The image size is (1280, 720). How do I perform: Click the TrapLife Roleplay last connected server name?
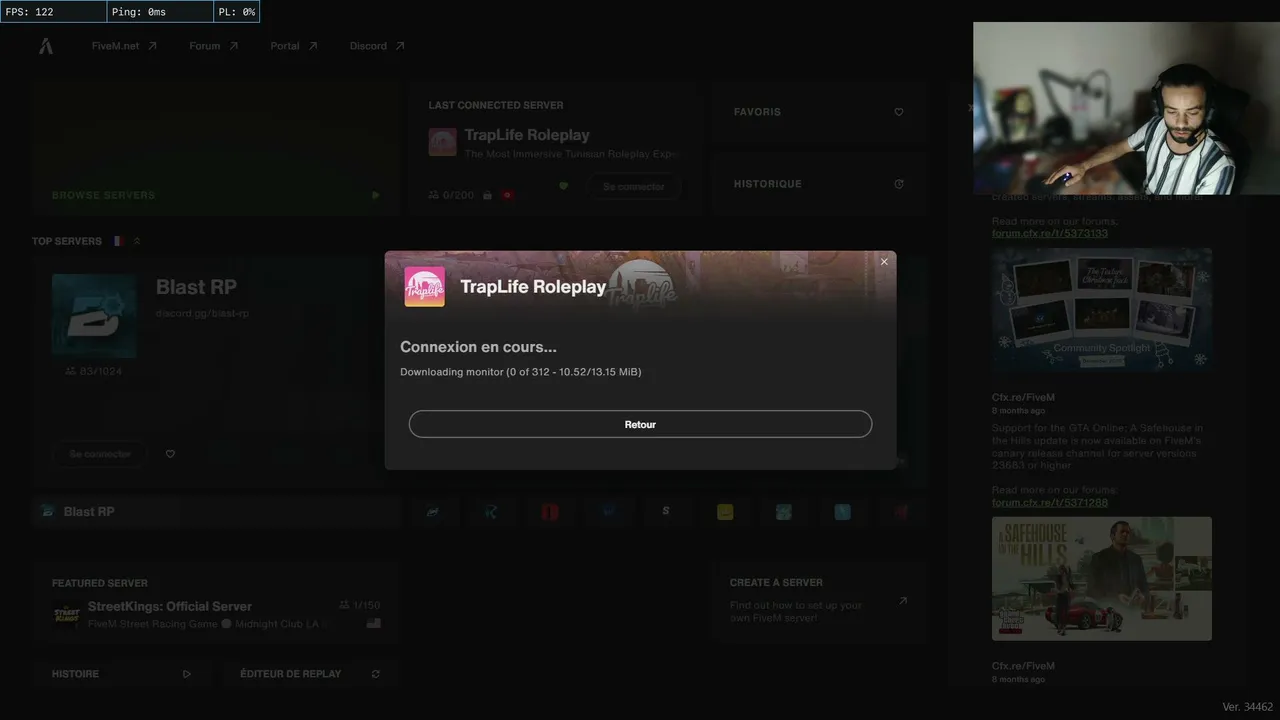527,135
